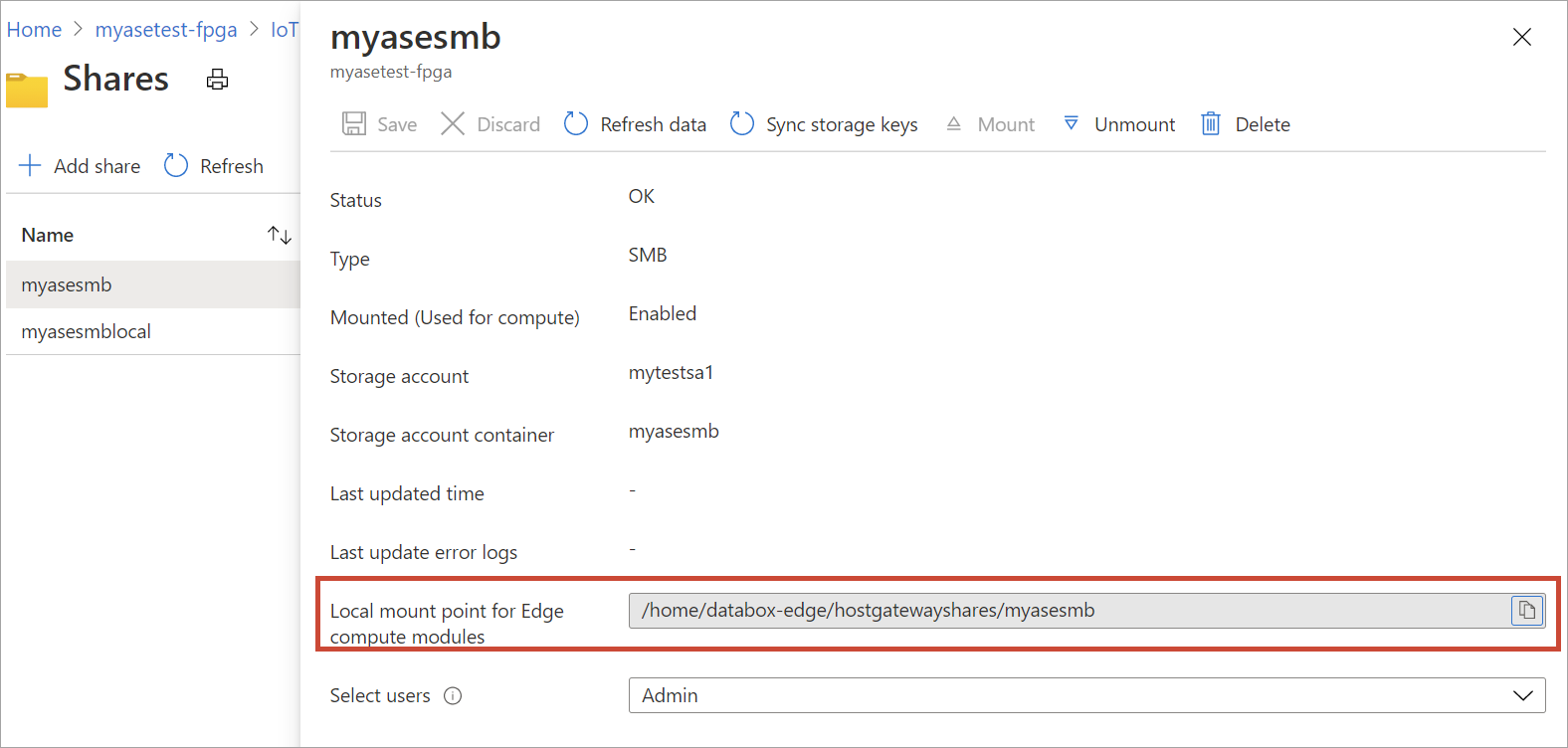The width and height of the screenshot is (1568, 748).
Task: Click the Type label
Action: pos(350,259)
